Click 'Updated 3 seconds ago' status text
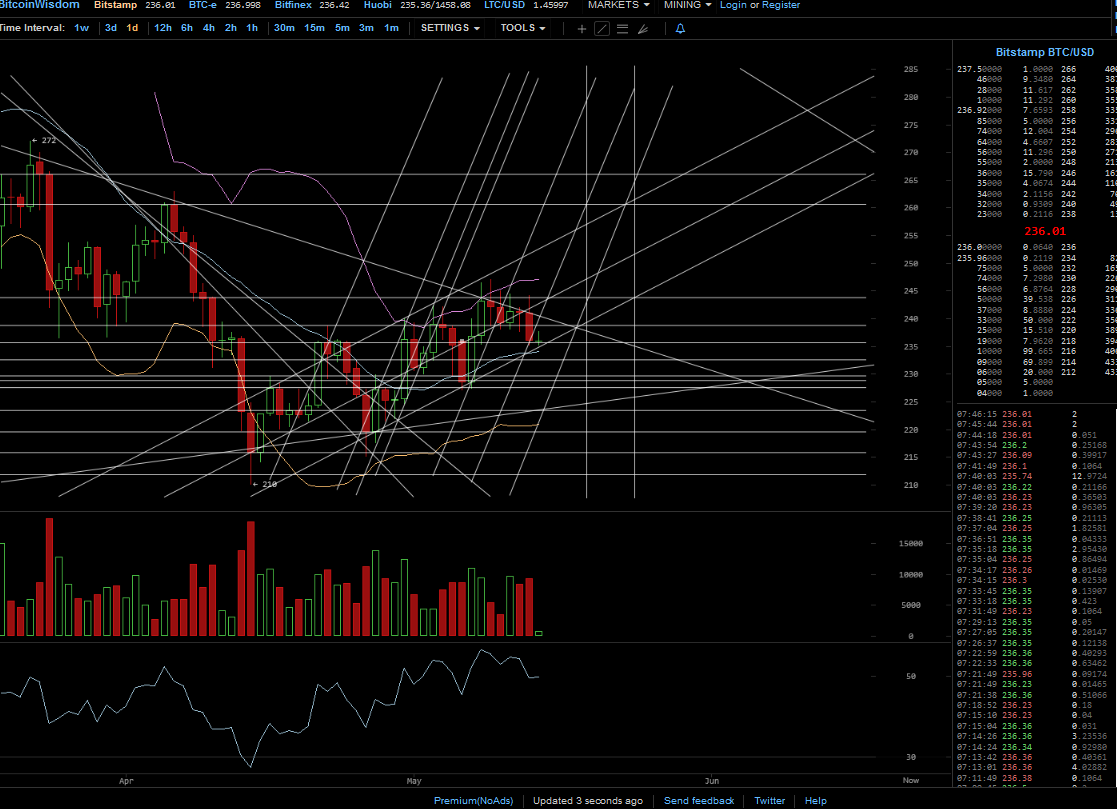This screenshot has width=1117, height=809. (588, 800)
